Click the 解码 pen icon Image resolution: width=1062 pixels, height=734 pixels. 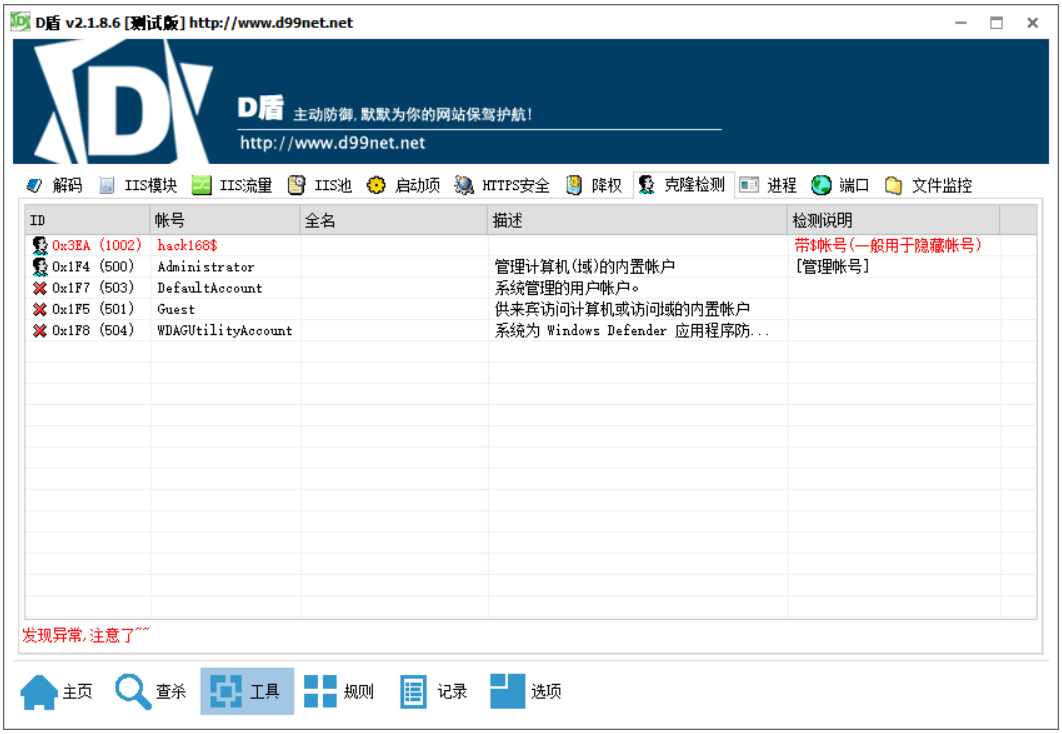click(x=33, y=185)
